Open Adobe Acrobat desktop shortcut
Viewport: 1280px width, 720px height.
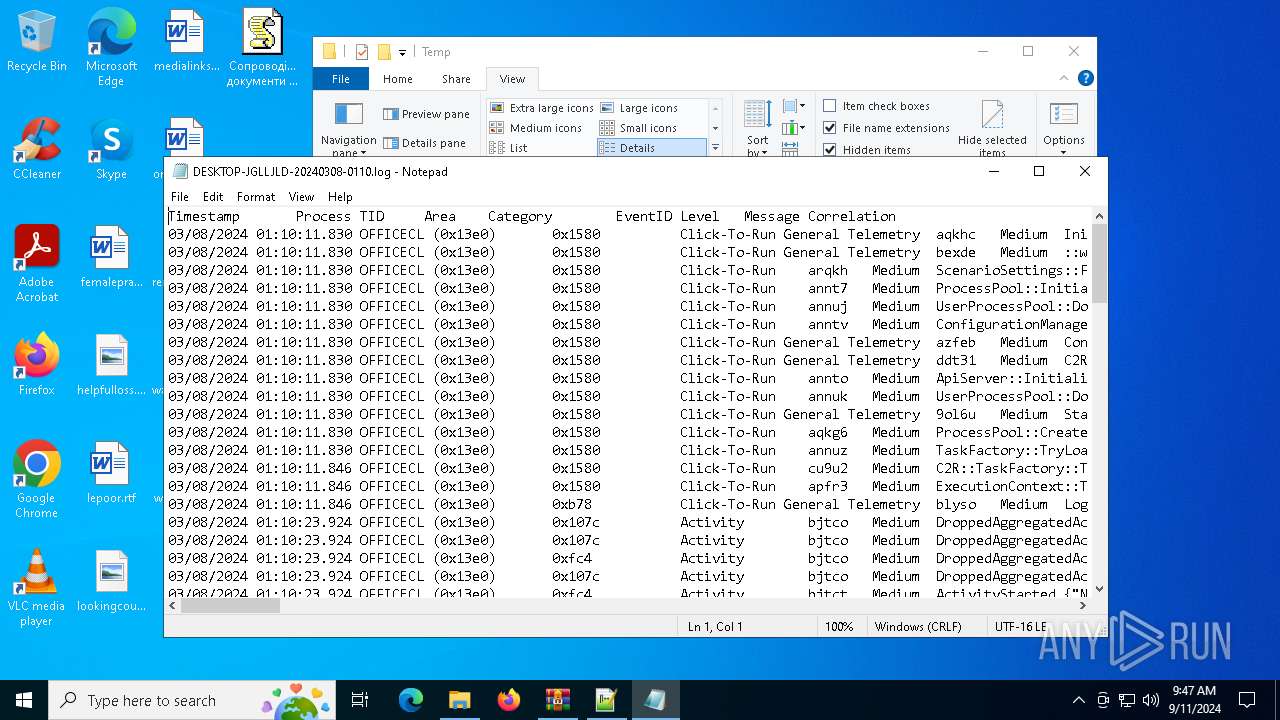(x=37, y=264)
